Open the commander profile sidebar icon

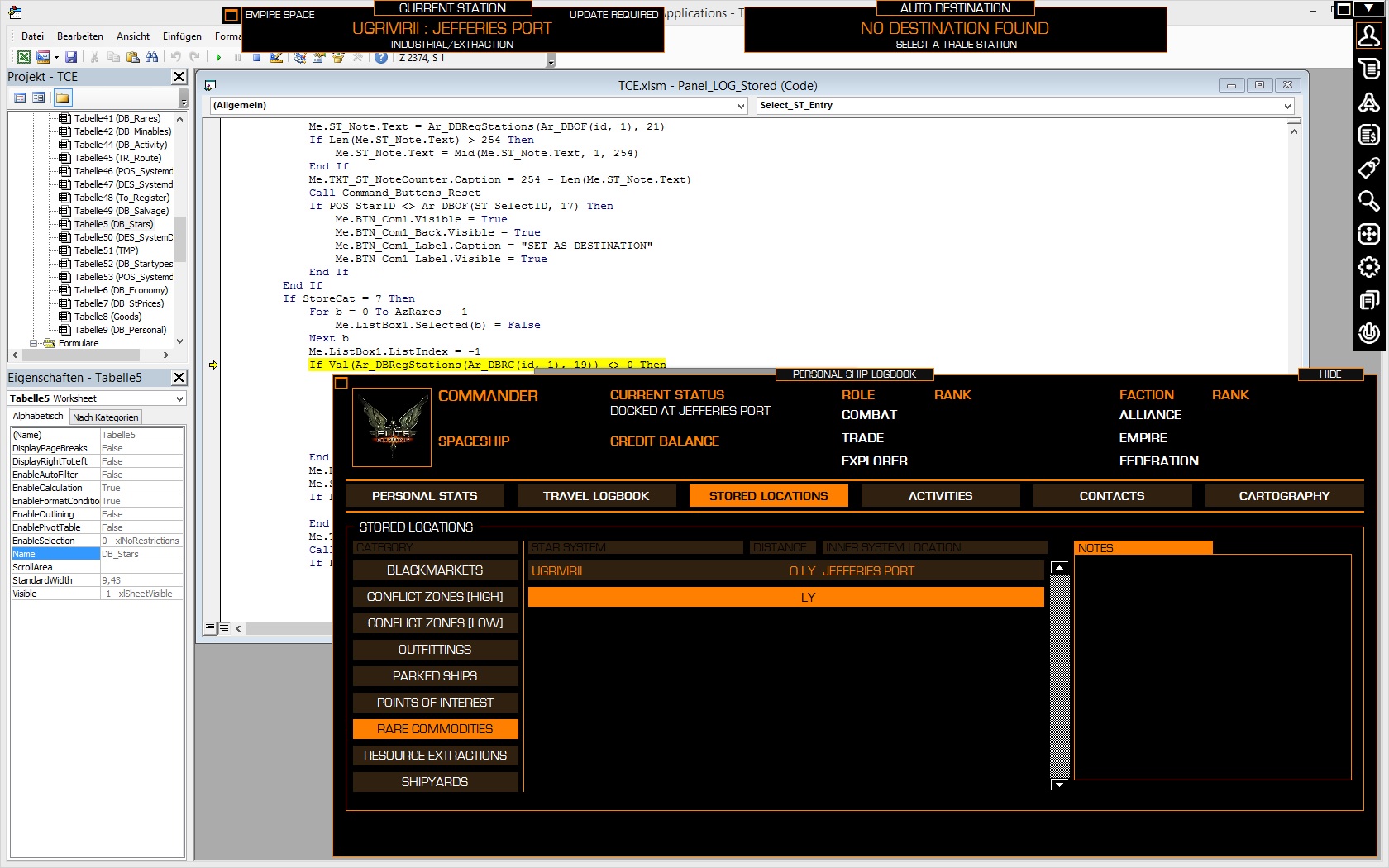pyautogui.click(x=1369, y=36)
